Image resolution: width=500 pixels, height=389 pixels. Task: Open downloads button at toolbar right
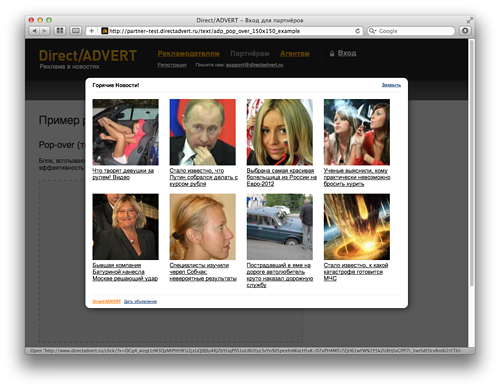(465, 31)
